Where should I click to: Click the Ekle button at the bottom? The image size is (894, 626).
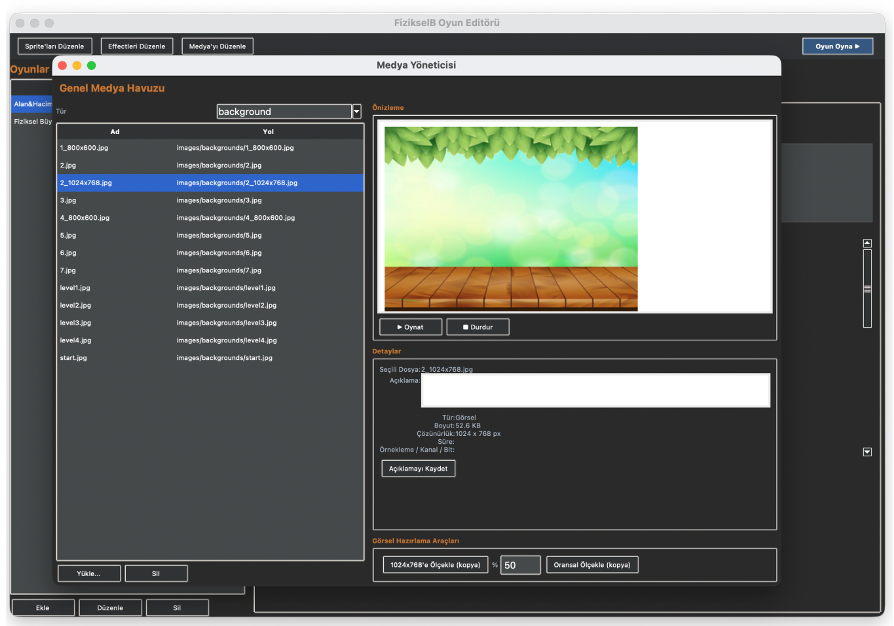[42, 607]
